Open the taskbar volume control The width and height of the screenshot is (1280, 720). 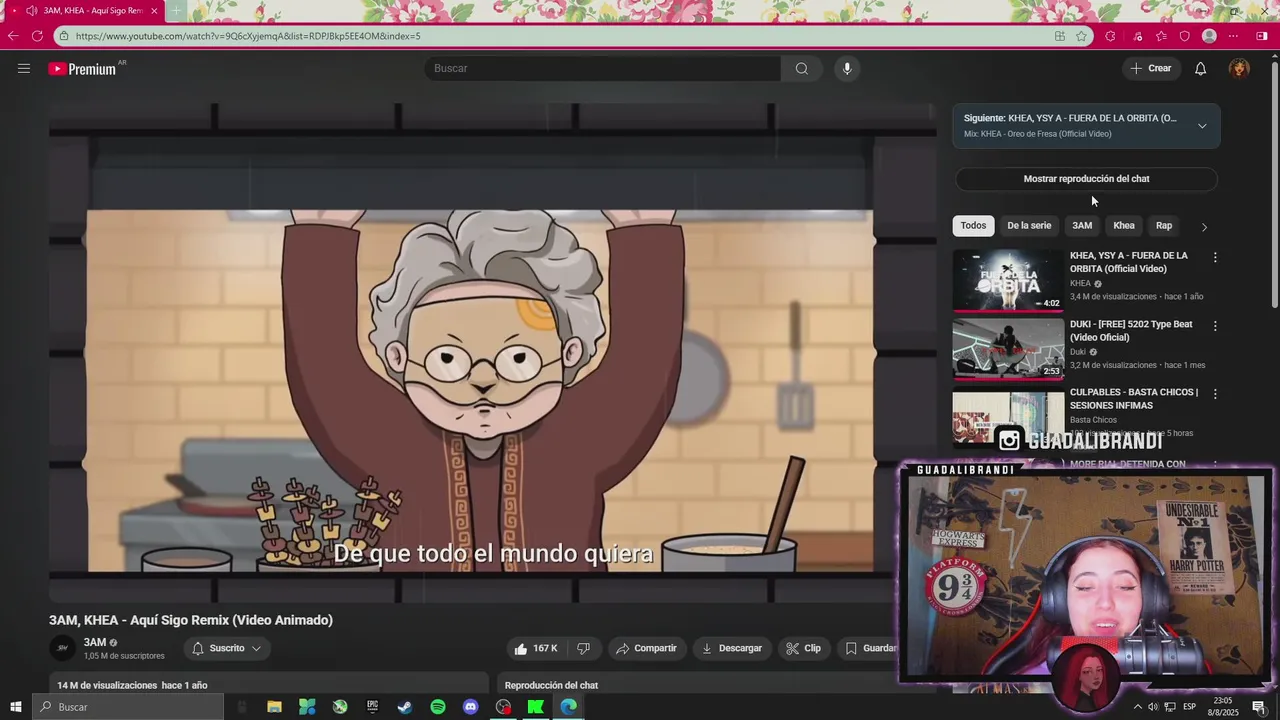tap(1153, 707)
